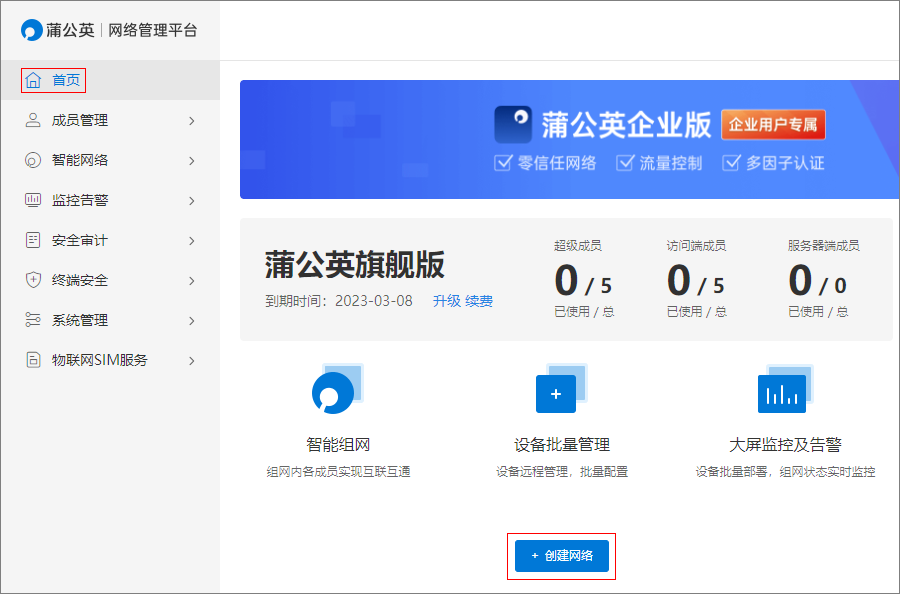The width and height of the screenshot is (900, 594).
Task: Click the 组网内各成员实现互联互通 description
Action: 338,472
